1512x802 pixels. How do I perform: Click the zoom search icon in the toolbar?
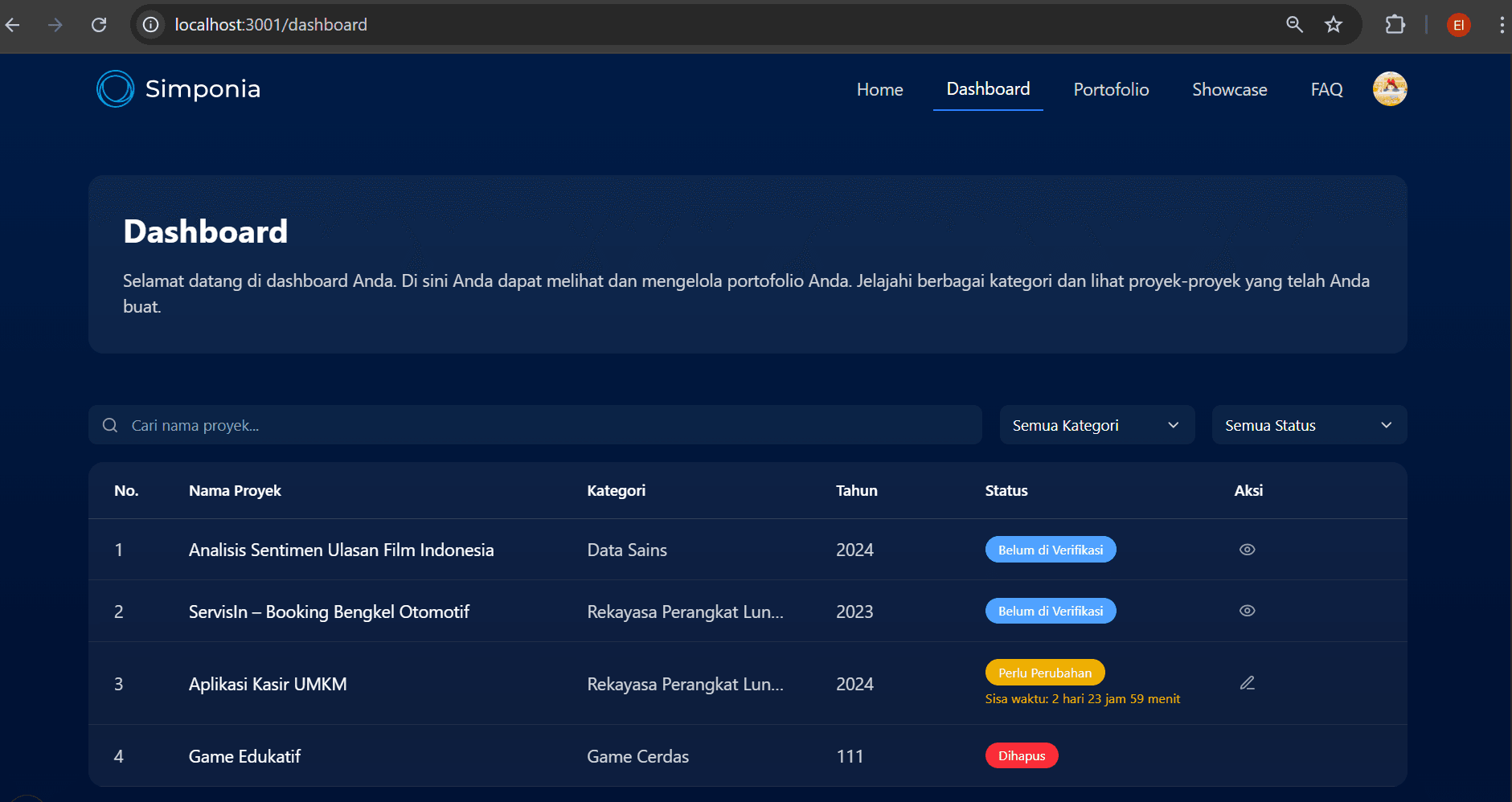click(1294, 25)
